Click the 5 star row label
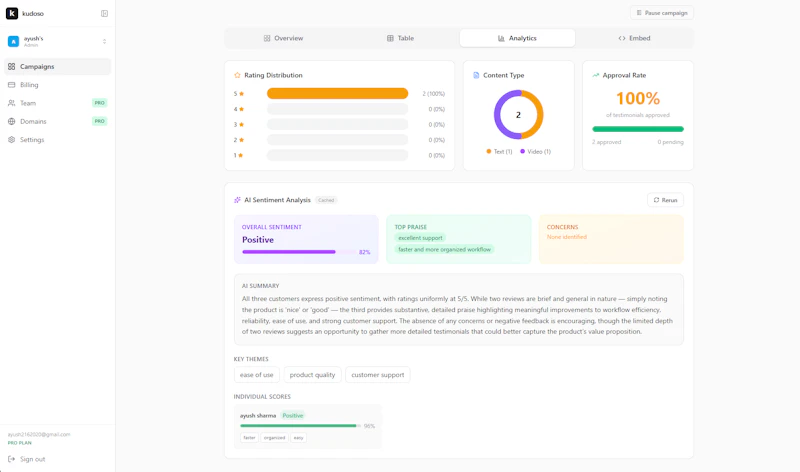This screenshot has width=800, height=472. pos(239,94)
